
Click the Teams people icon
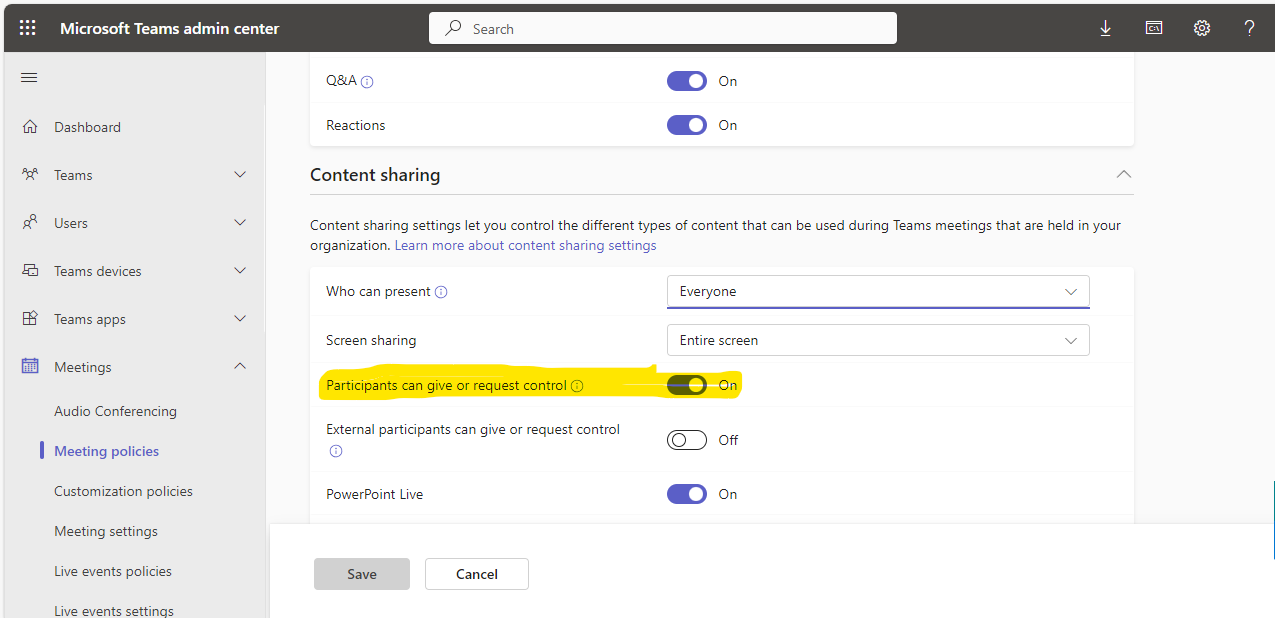30,175
